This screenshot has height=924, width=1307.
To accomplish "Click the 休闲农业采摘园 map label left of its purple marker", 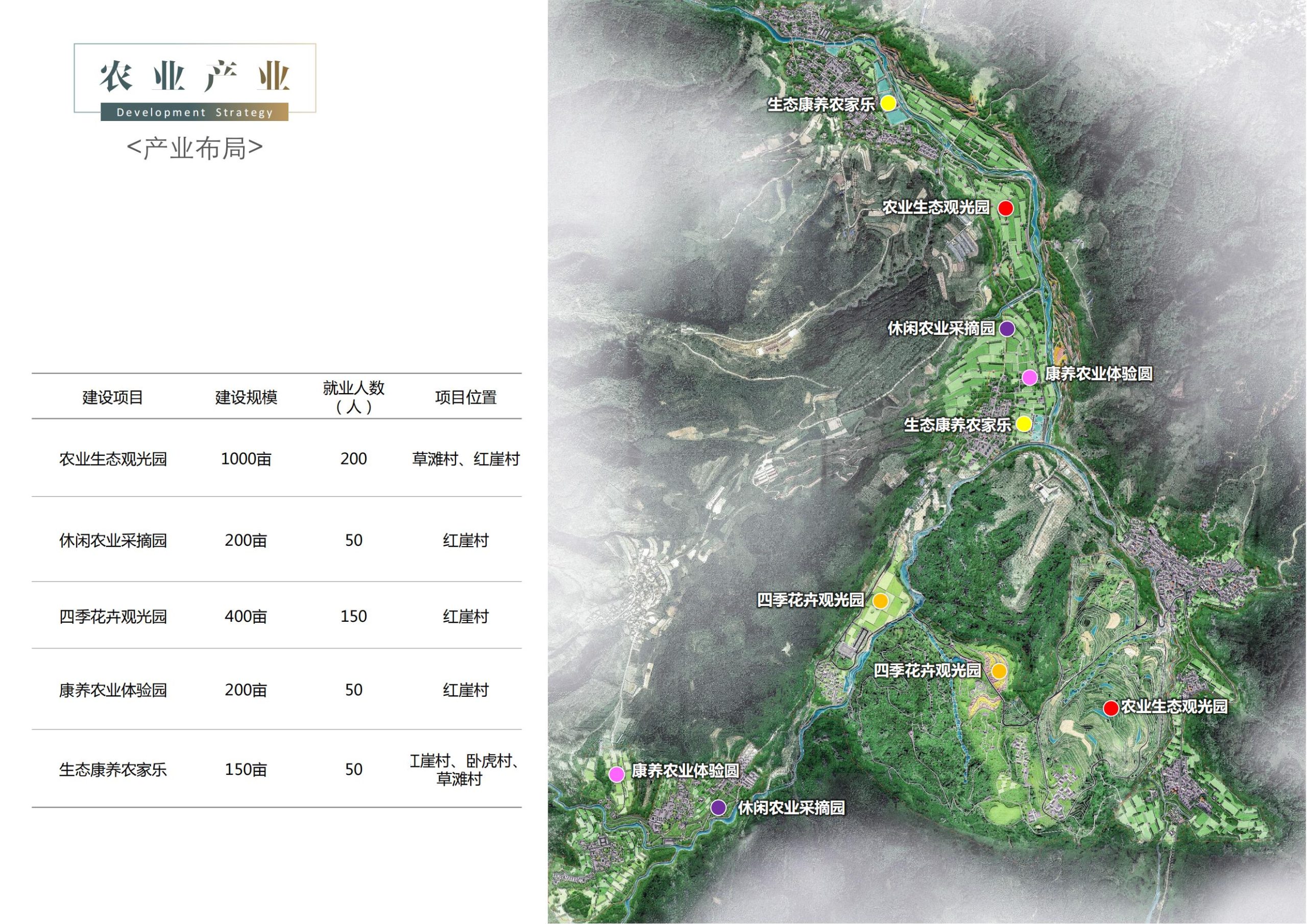I will [x=941, y=328].
